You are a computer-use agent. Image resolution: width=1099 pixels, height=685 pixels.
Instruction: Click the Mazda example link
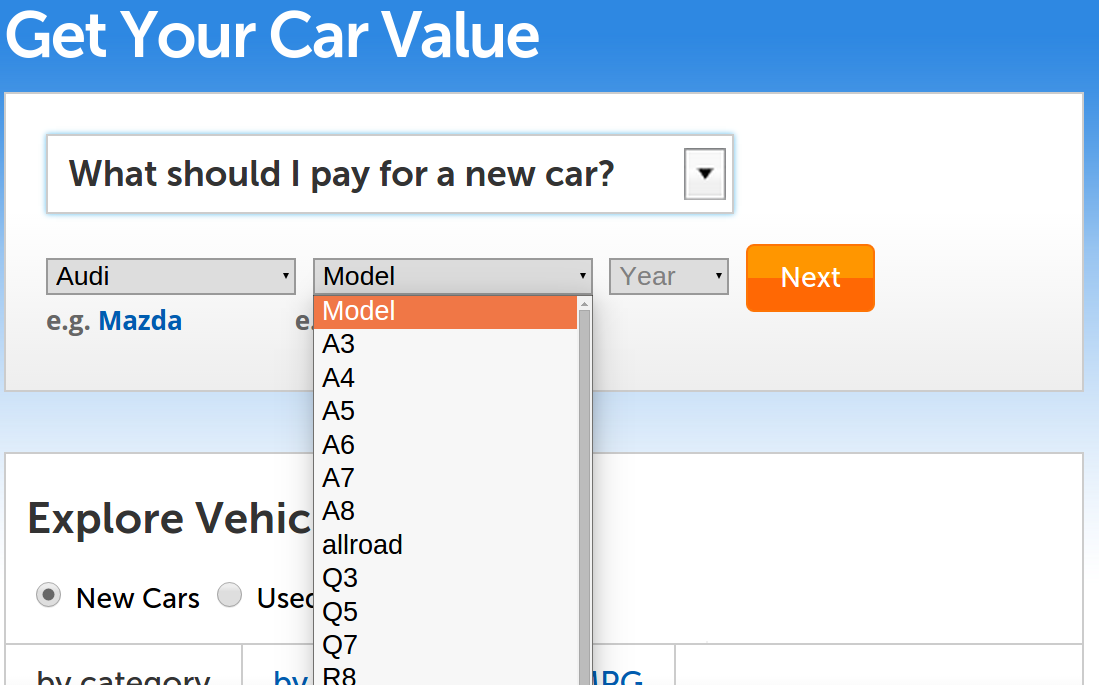(140, 320)
